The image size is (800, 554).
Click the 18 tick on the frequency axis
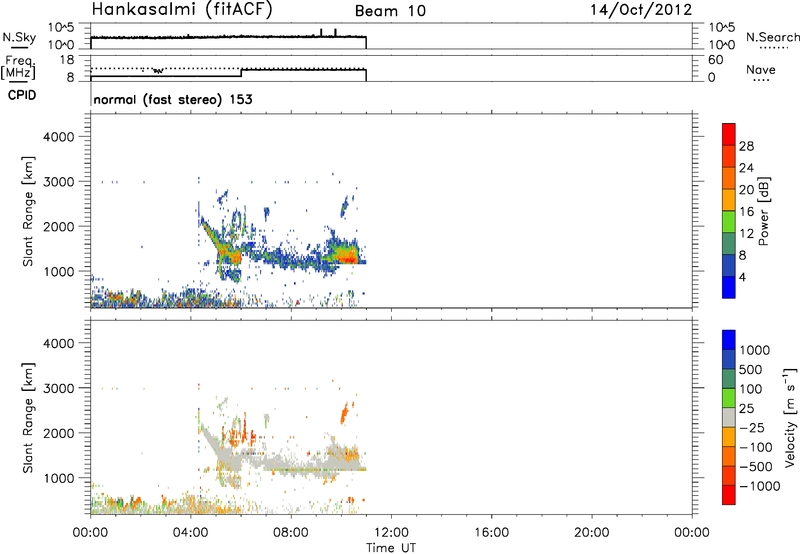67,60
